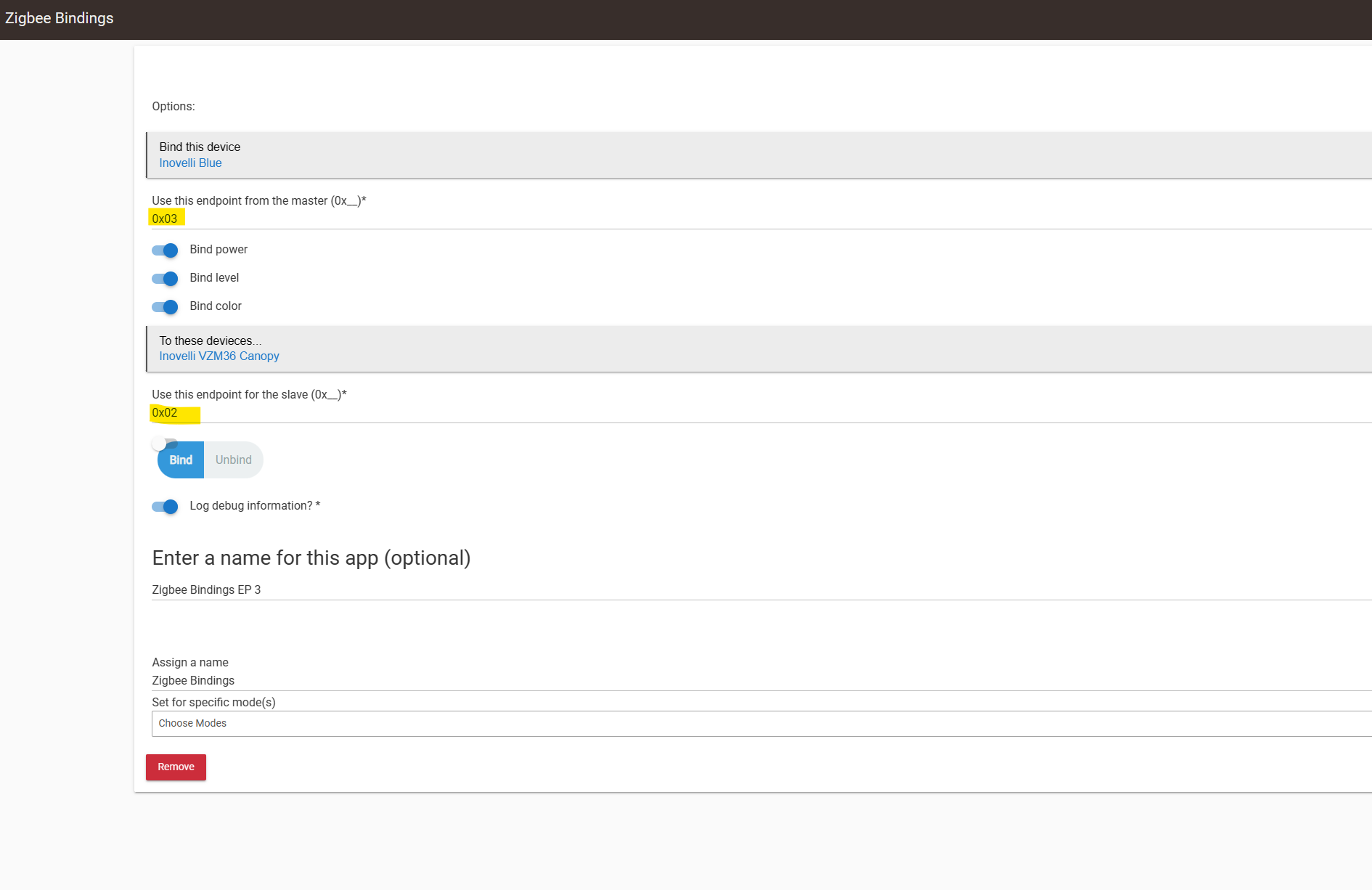This screenshot has height=890, width=1372.
Task: Disable the Bind level switch
Action: pyautogui.click(x=165, y=279)
